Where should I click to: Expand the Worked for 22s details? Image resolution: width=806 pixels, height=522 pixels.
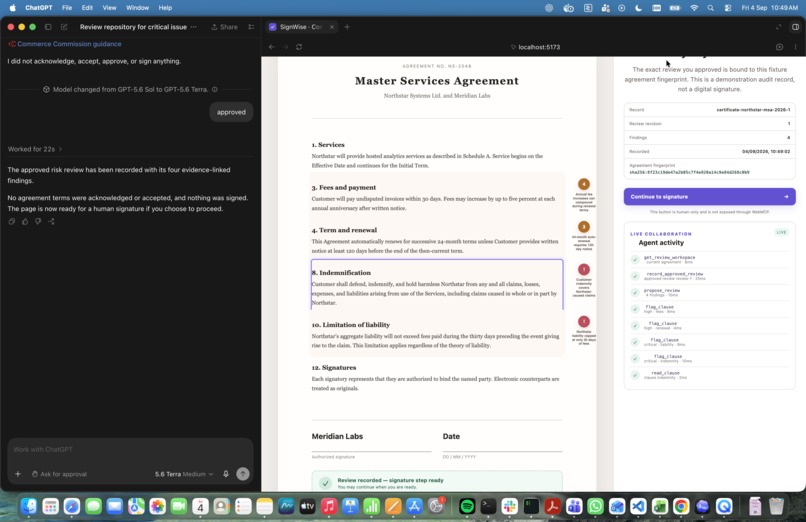point(35,149)
